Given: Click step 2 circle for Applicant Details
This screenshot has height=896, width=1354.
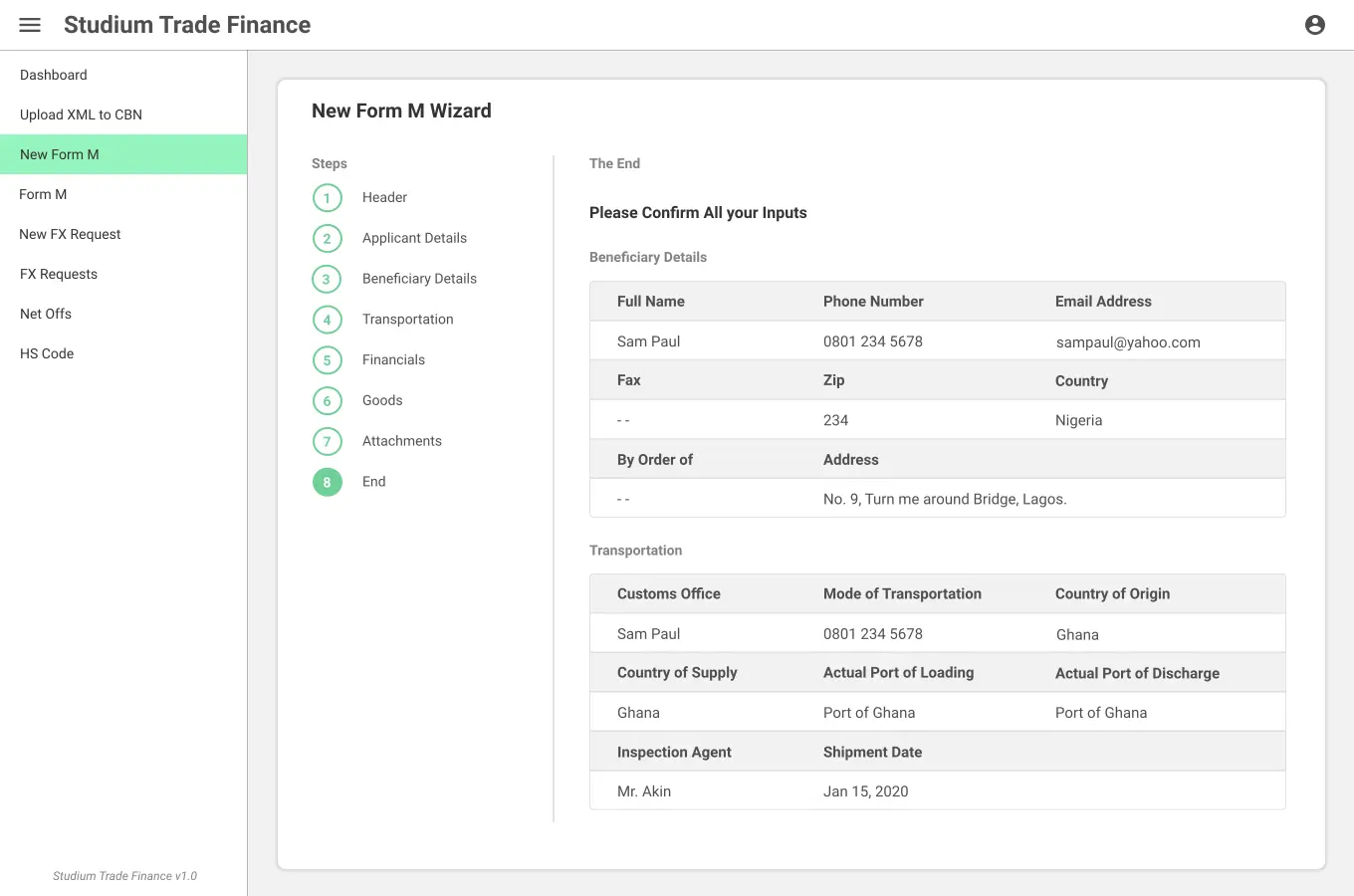Looking at the screenshot, I should pyautogui.click(x=327, y=239).
